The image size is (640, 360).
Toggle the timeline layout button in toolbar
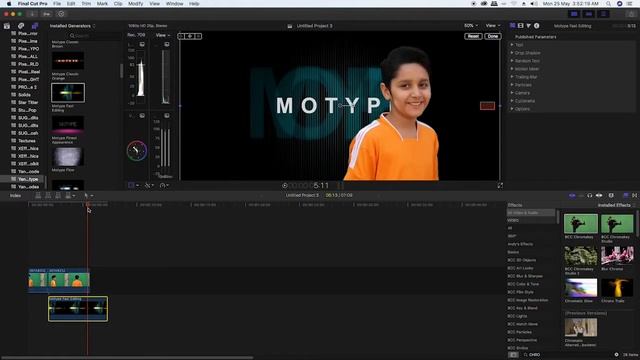click(589, 14)
